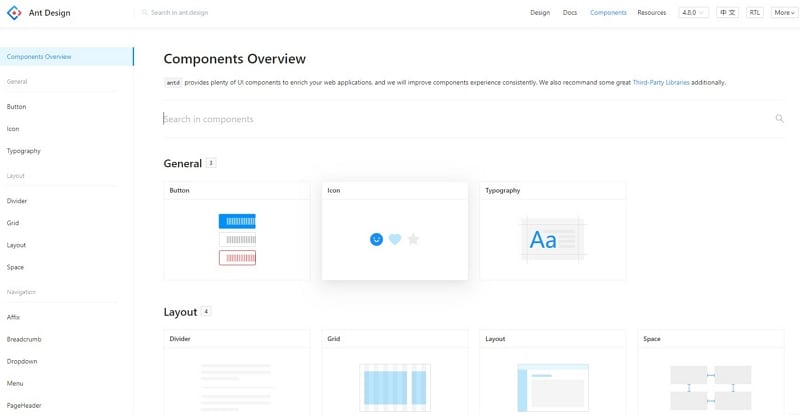
Task: Open the Docs navigation item
Action: tap(570, 12)
